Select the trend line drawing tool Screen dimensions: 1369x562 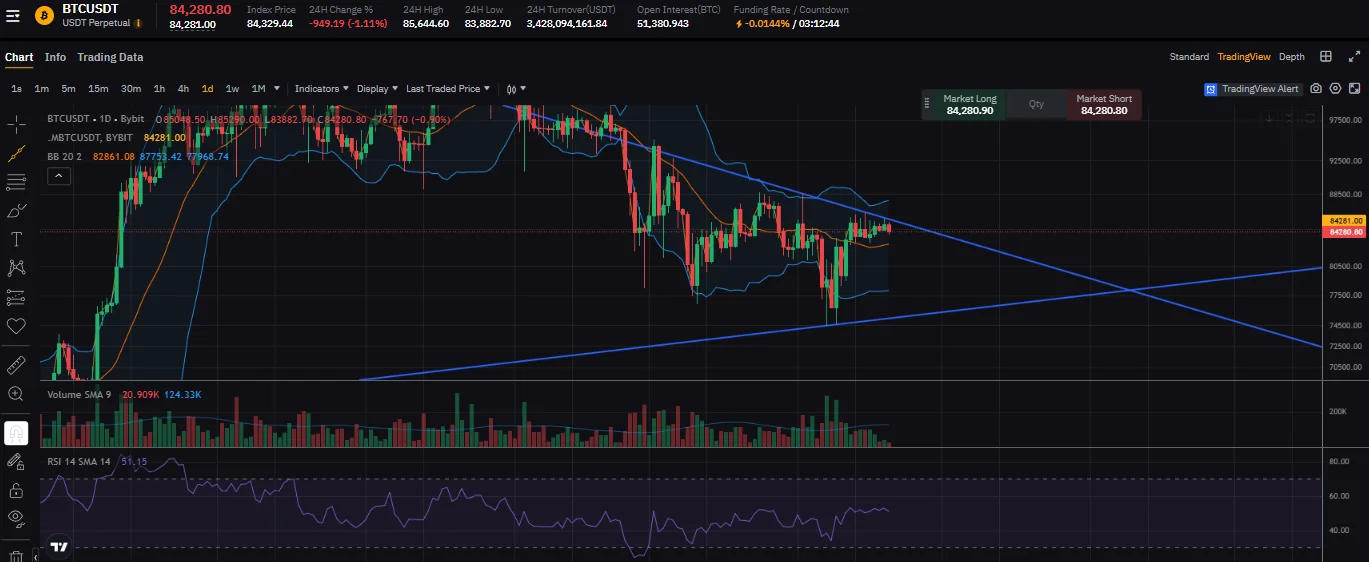pyautogui.click(x=16, y=153)
